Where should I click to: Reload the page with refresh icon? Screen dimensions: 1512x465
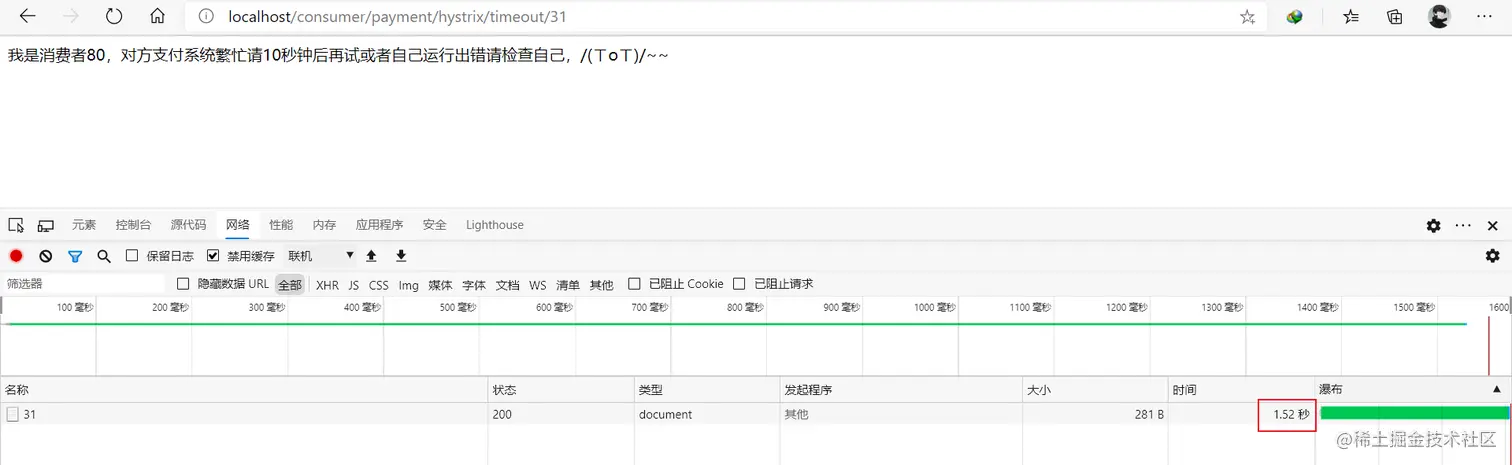click(114, 17)
